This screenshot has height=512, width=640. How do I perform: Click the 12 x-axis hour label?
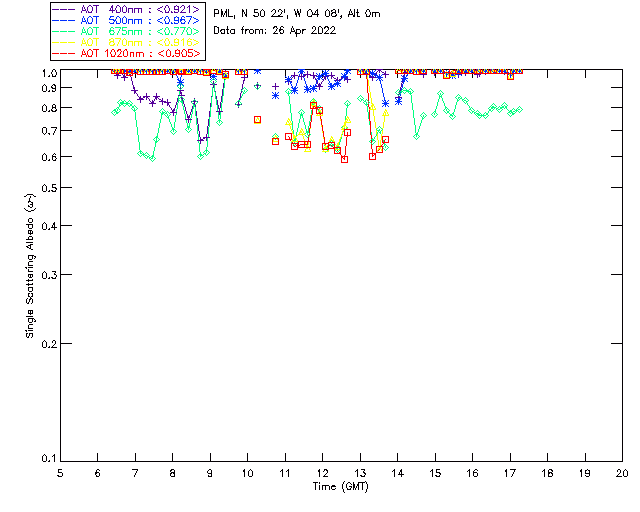322,473
